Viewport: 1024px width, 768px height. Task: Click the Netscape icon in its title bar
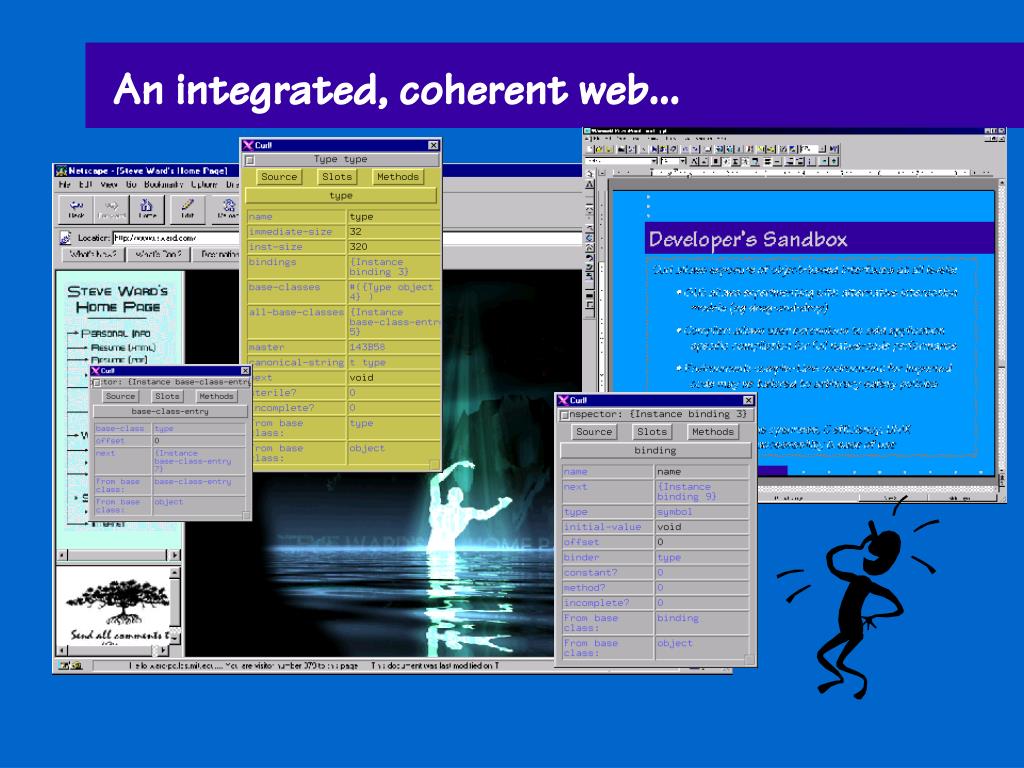point(61,170)
